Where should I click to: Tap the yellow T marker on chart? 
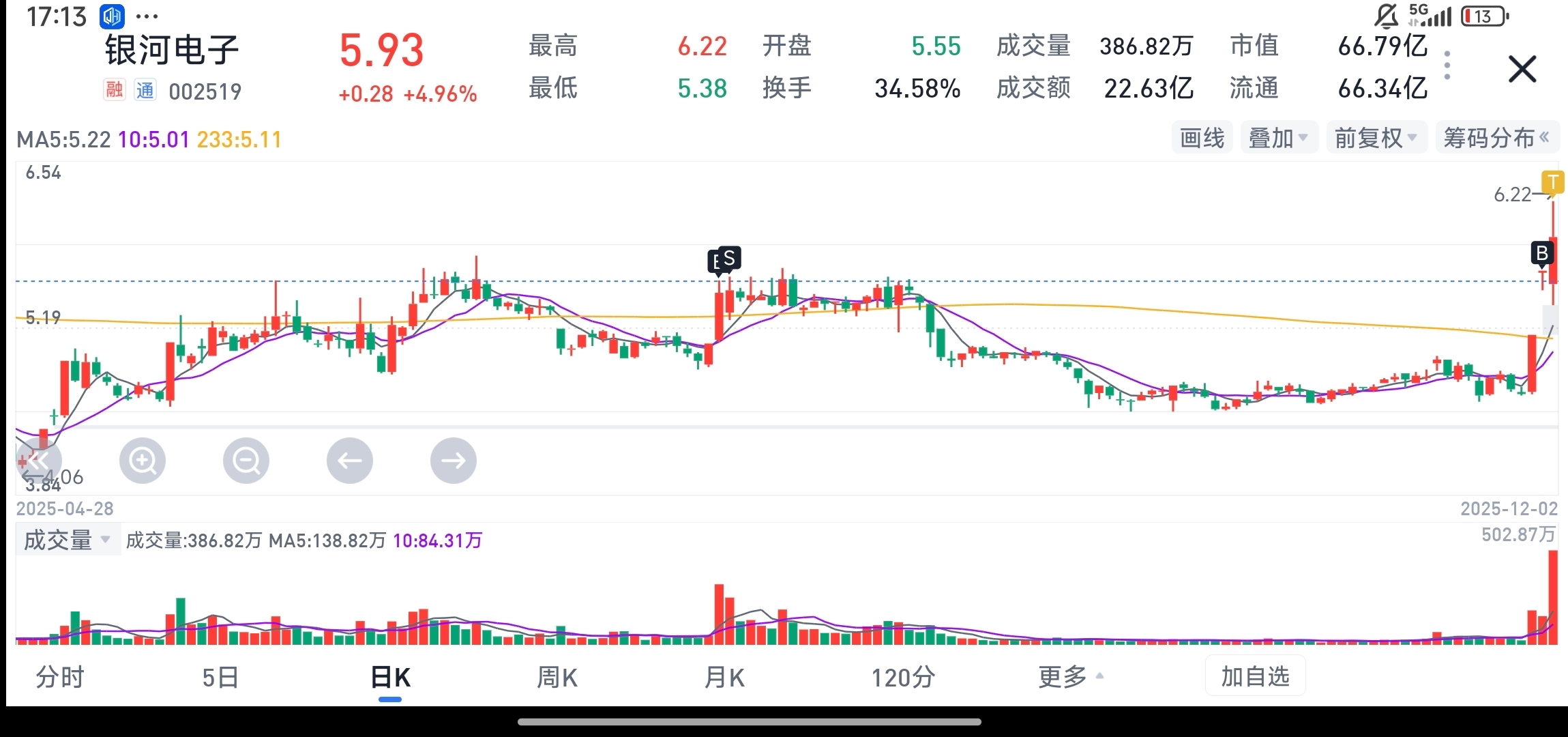click(x=1553, y=182)
